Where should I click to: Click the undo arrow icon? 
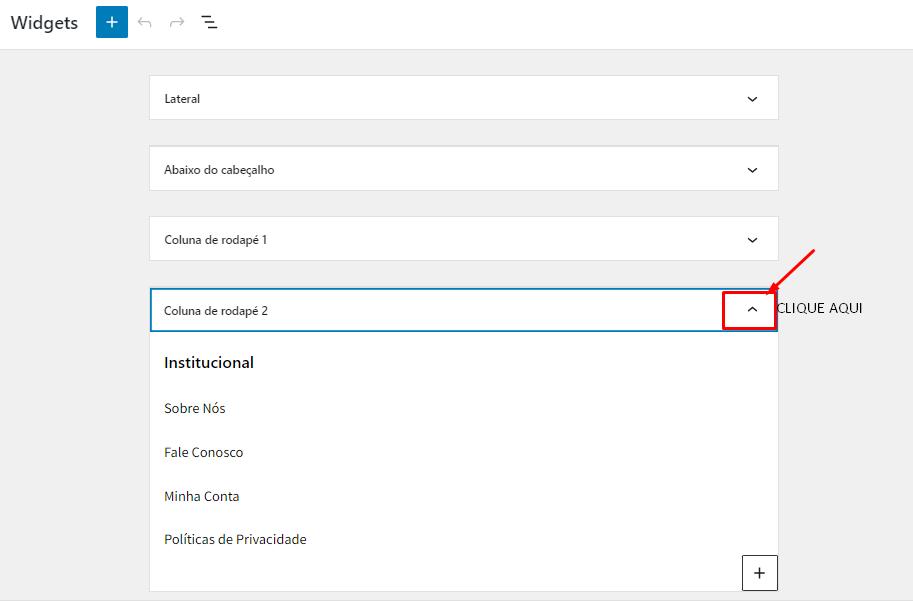pos(144,23)
